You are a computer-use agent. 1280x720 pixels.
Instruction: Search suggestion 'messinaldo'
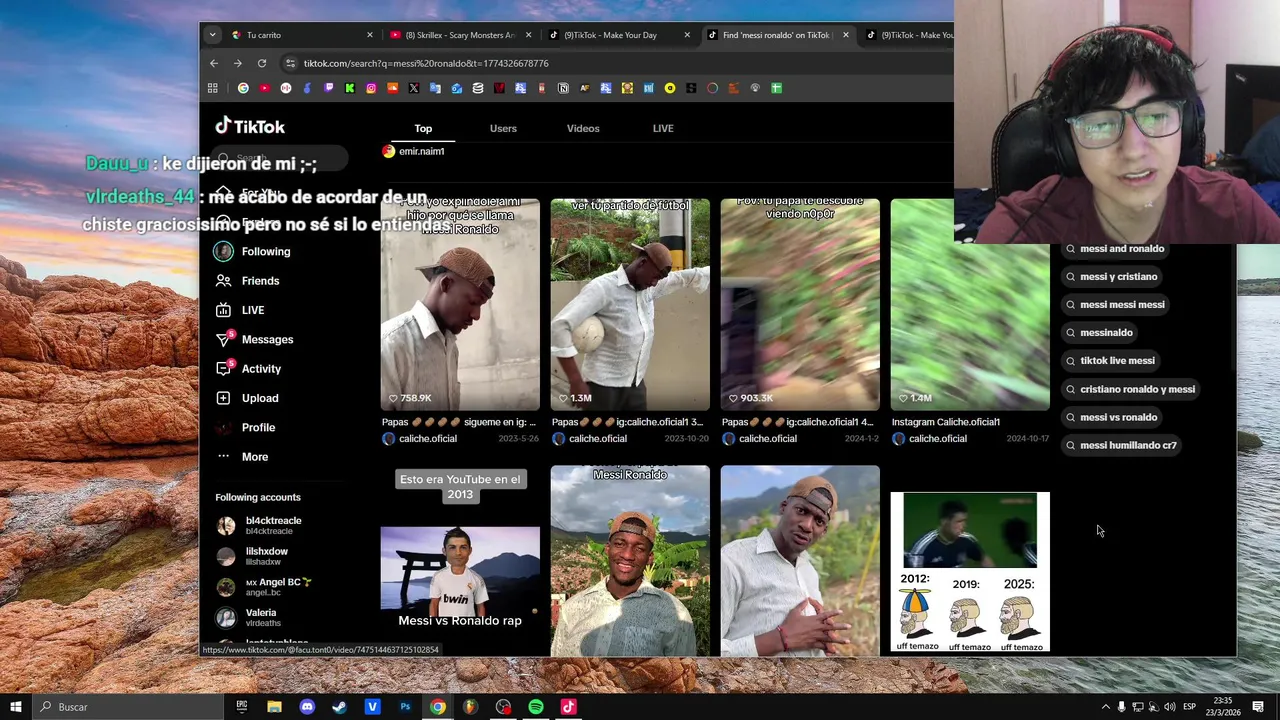click(x=1099, y=332)
